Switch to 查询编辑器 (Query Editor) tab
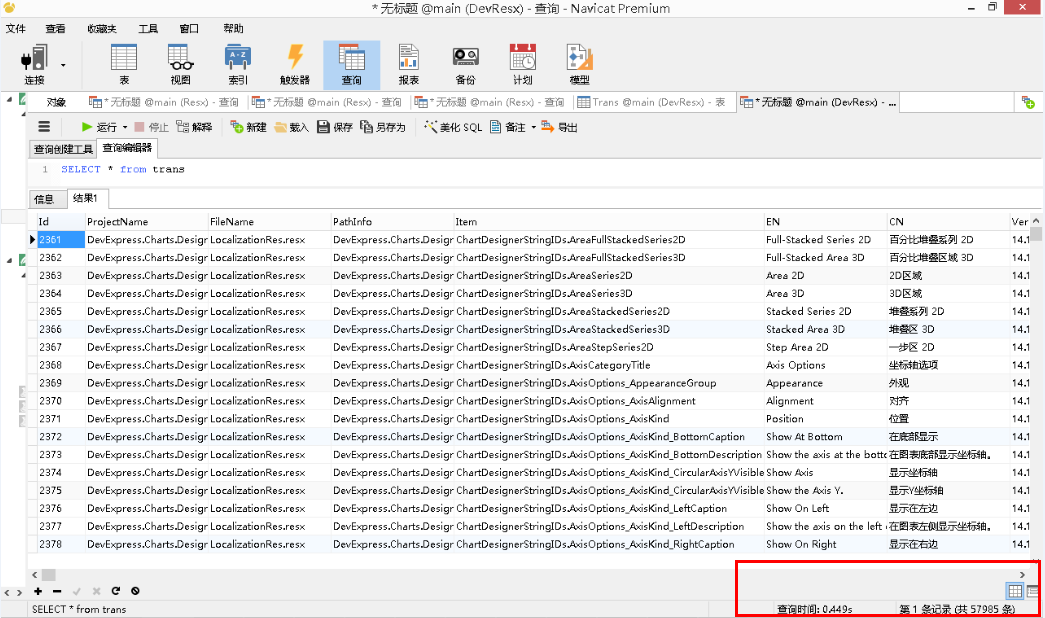Viewport: 1045px width, 618px height. click(127, 148)
